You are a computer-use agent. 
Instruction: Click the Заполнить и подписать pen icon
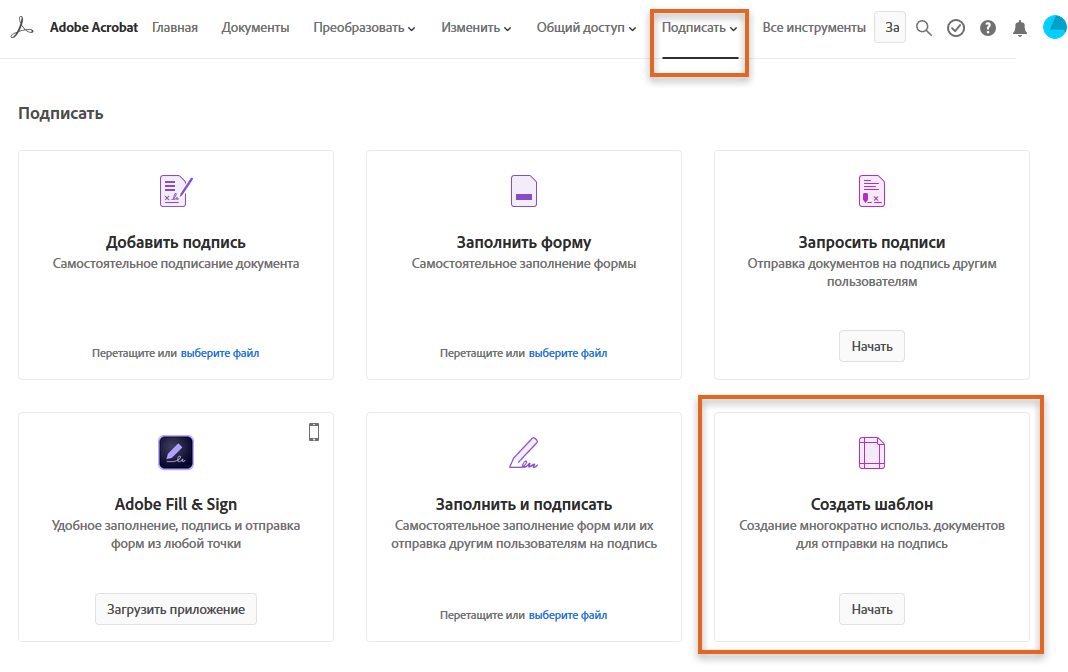coord(524,453)
